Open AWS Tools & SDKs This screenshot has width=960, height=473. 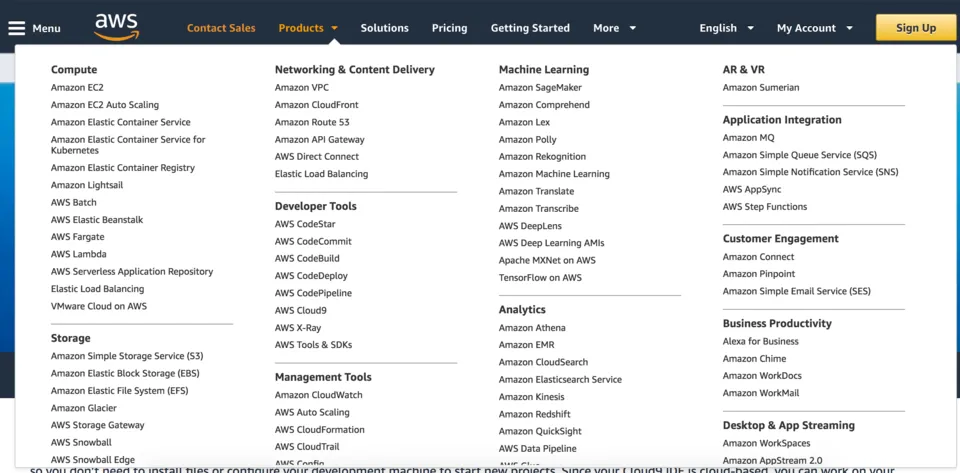313,345
